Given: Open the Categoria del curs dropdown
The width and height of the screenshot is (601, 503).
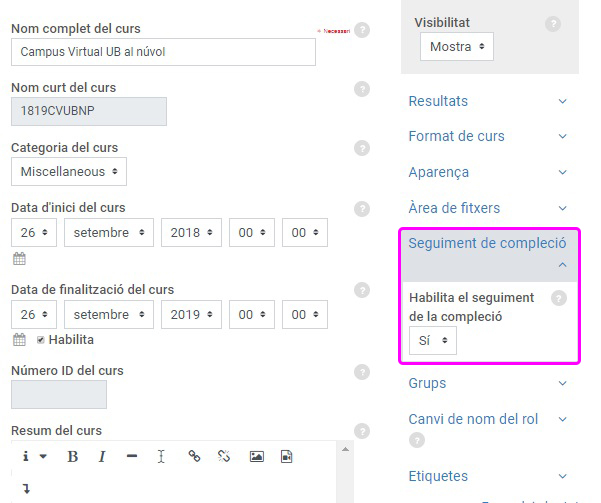Looking at the screenshot, I should point(69,172).
